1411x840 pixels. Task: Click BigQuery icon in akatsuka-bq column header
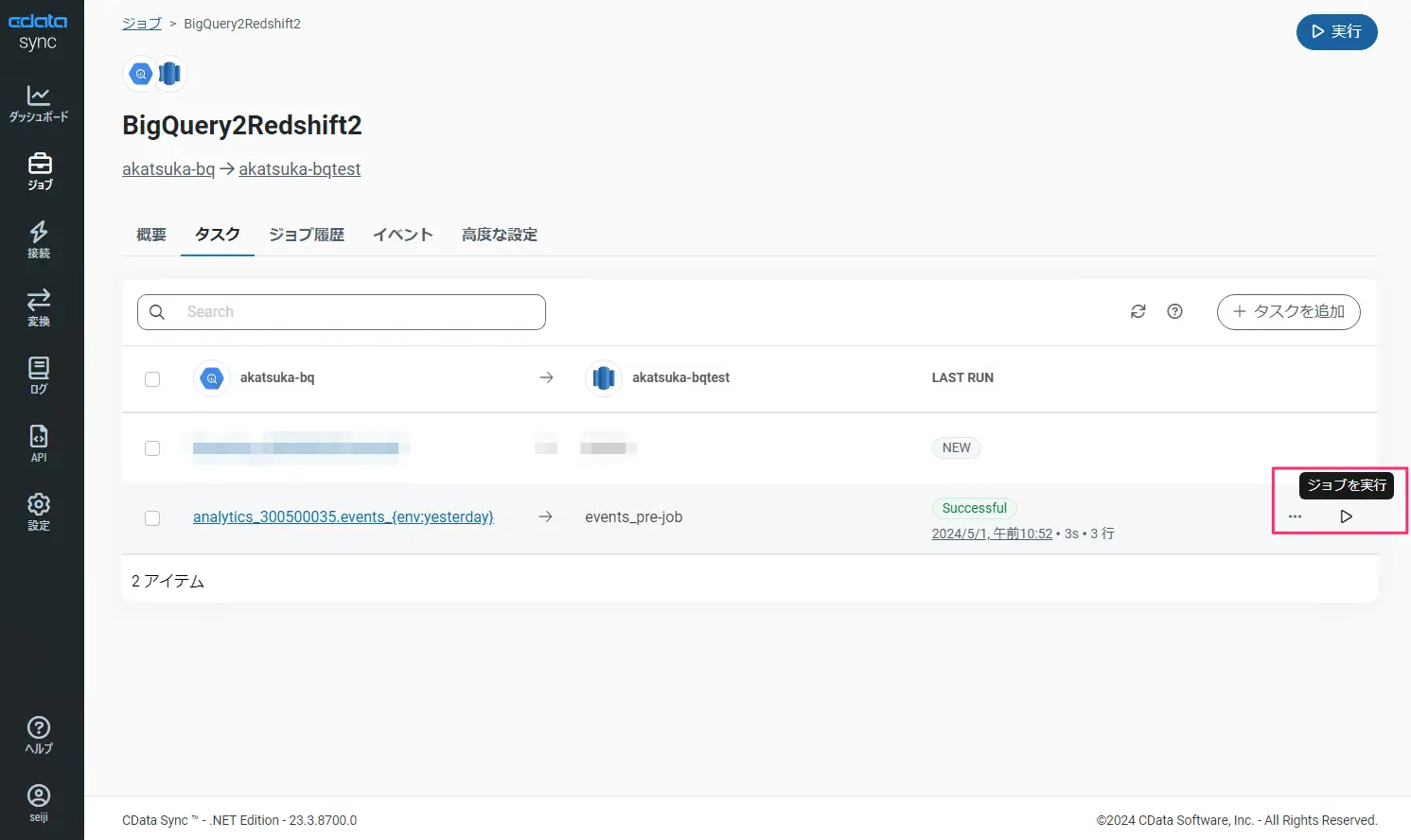212,378
